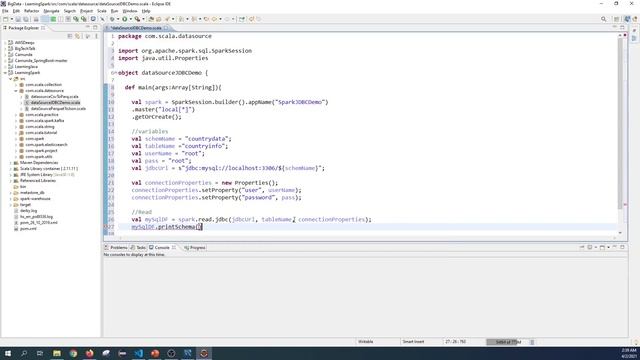Image resolution: width=640 pixels, height=360 pixels.
Task: Select the derby.log file
Action: (x=28, y=211)
